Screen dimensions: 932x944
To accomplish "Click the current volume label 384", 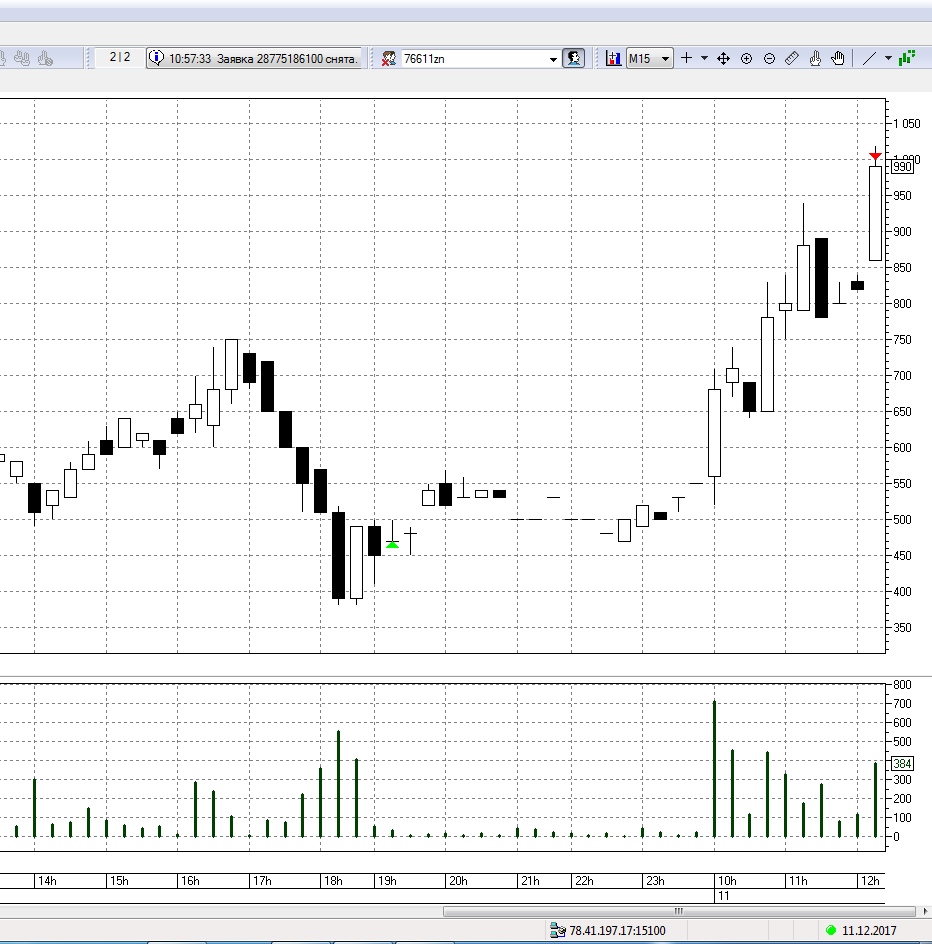I will [902, 763].
